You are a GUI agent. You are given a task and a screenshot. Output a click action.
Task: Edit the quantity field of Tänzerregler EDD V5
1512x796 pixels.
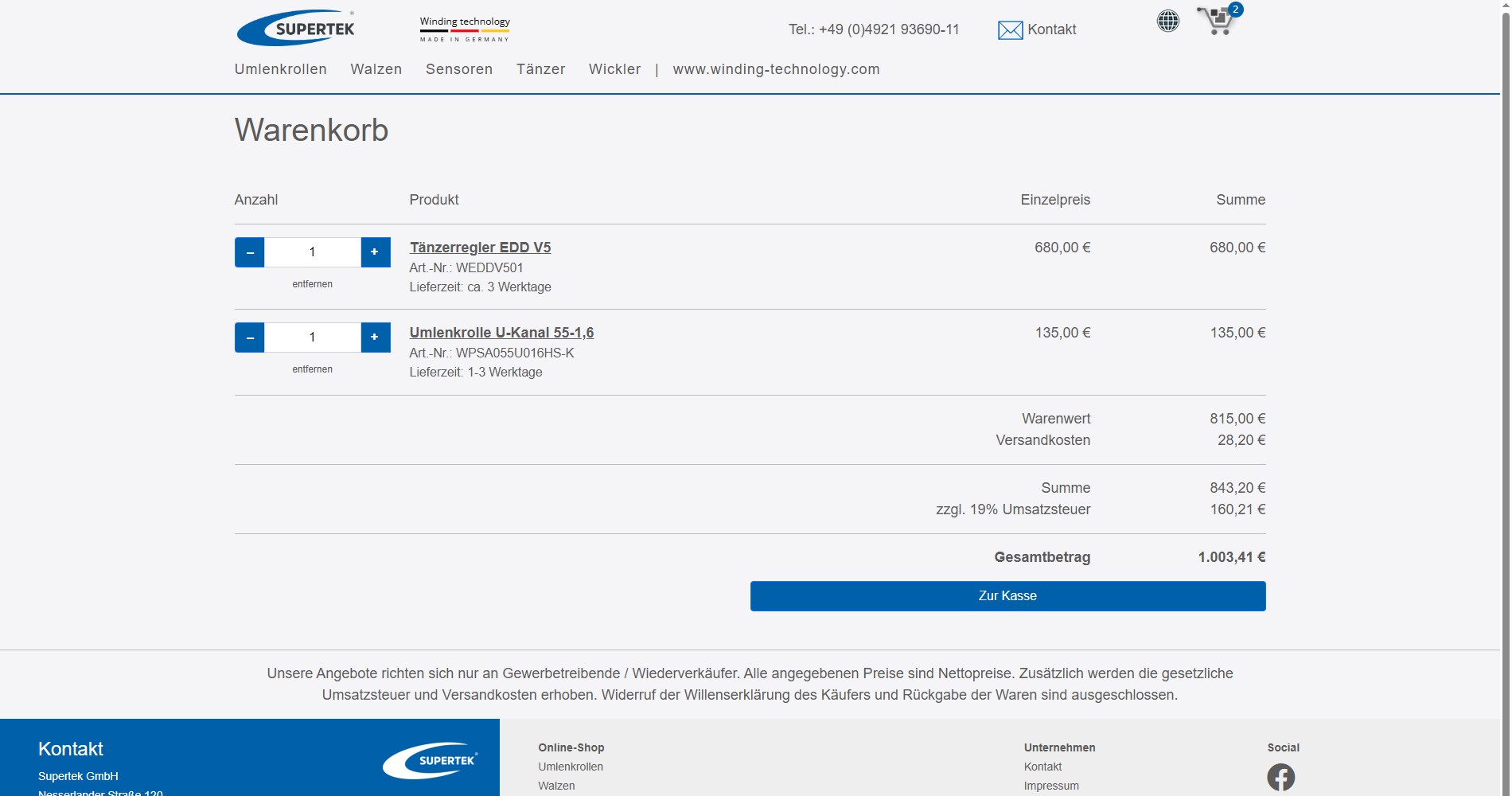click(312, 252)
